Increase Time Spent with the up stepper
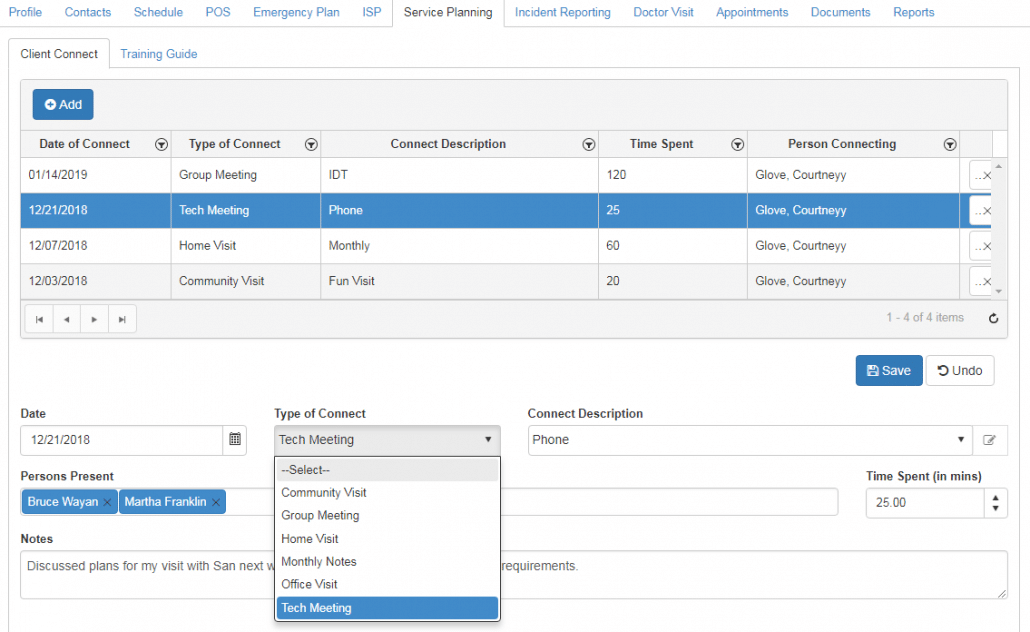 tap(995, 497)
